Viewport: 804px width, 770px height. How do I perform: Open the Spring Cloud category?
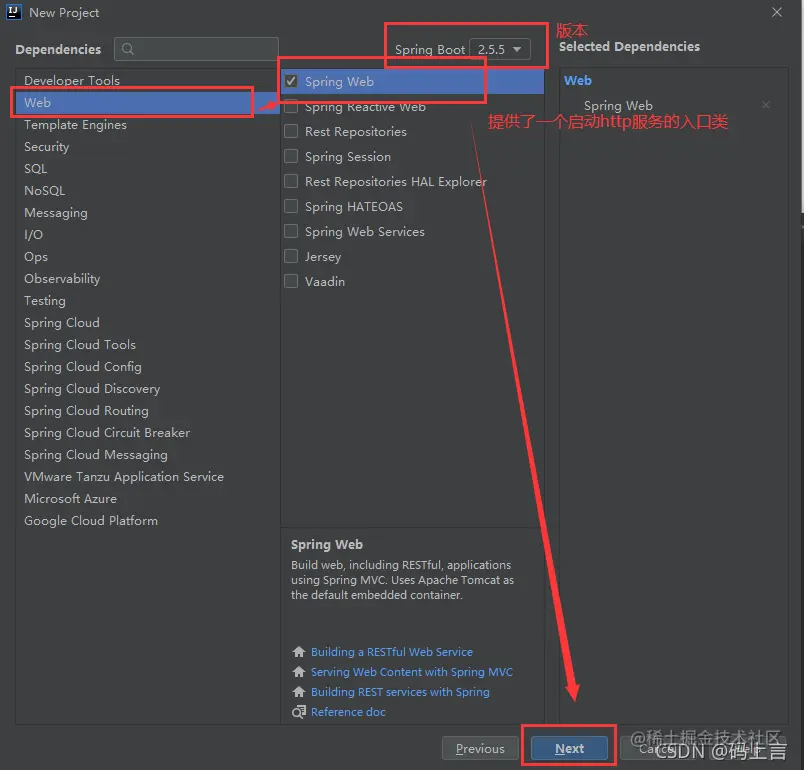(x=147, y=323)
